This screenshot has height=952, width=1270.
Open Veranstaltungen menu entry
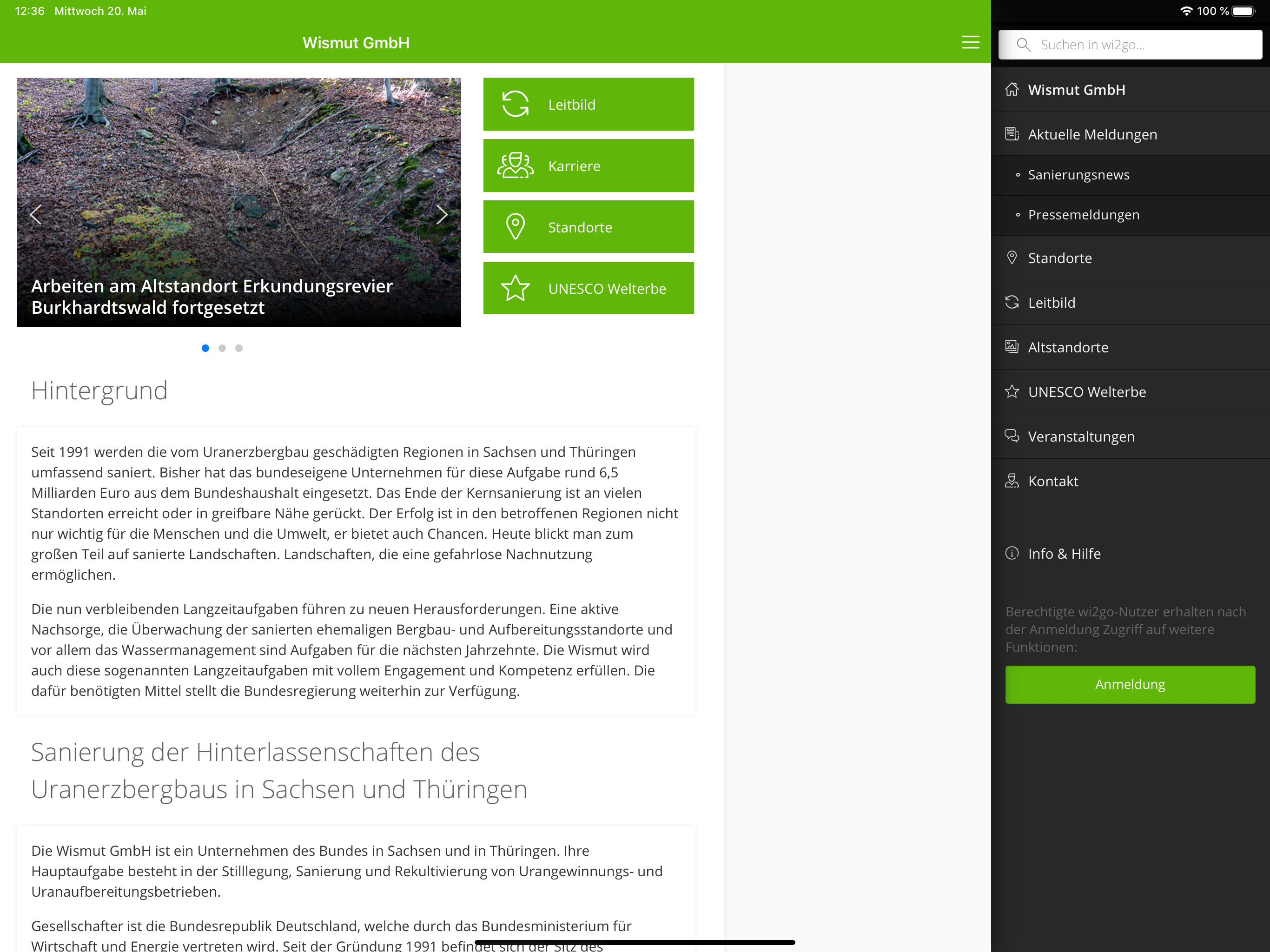coord(1130,436)
